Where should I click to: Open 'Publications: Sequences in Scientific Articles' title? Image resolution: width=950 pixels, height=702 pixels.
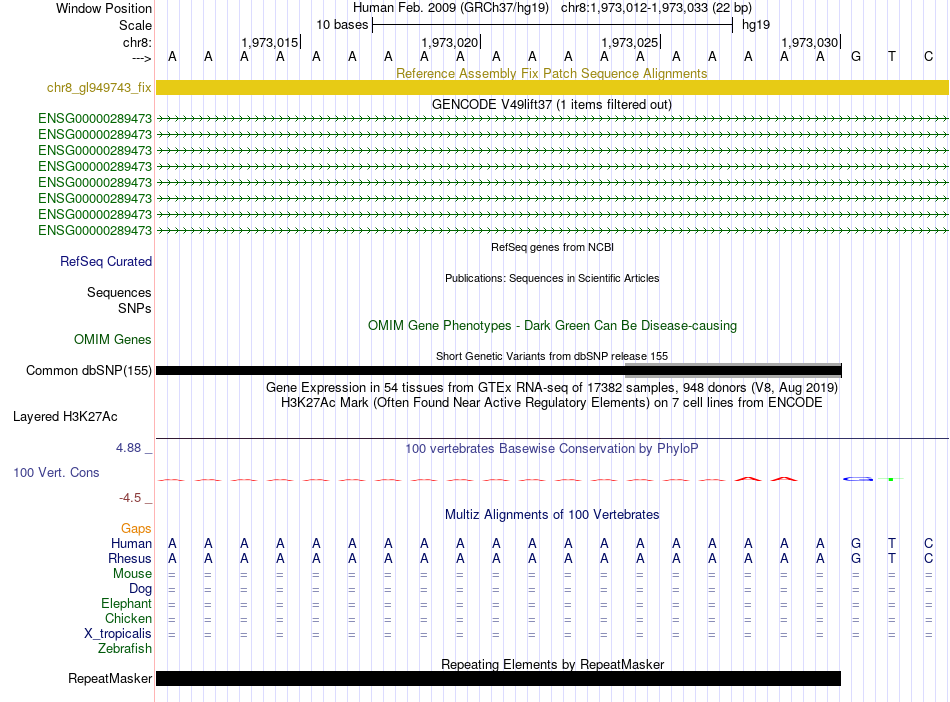point(552,278)
